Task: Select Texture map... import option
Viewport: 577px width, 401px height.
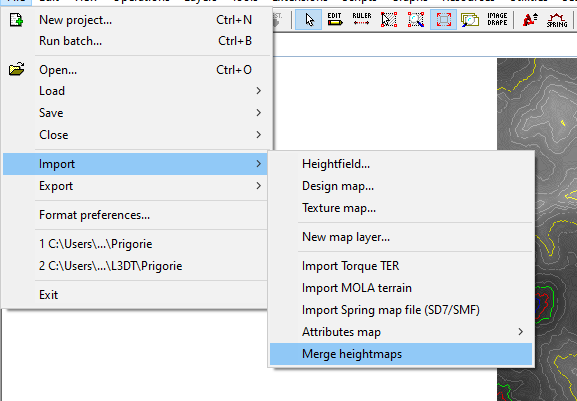Action: 401,208
